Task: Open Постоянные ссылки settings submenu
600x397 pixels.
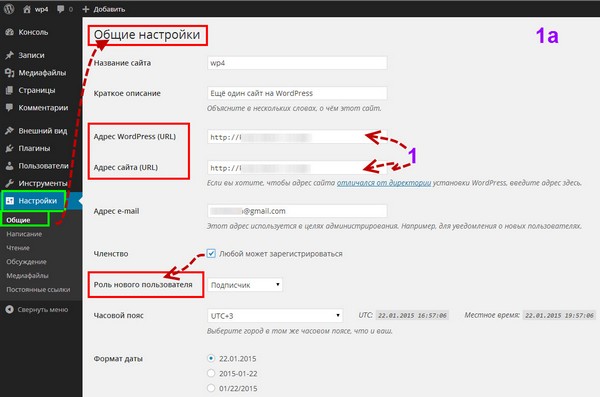Action: [38, 289]
